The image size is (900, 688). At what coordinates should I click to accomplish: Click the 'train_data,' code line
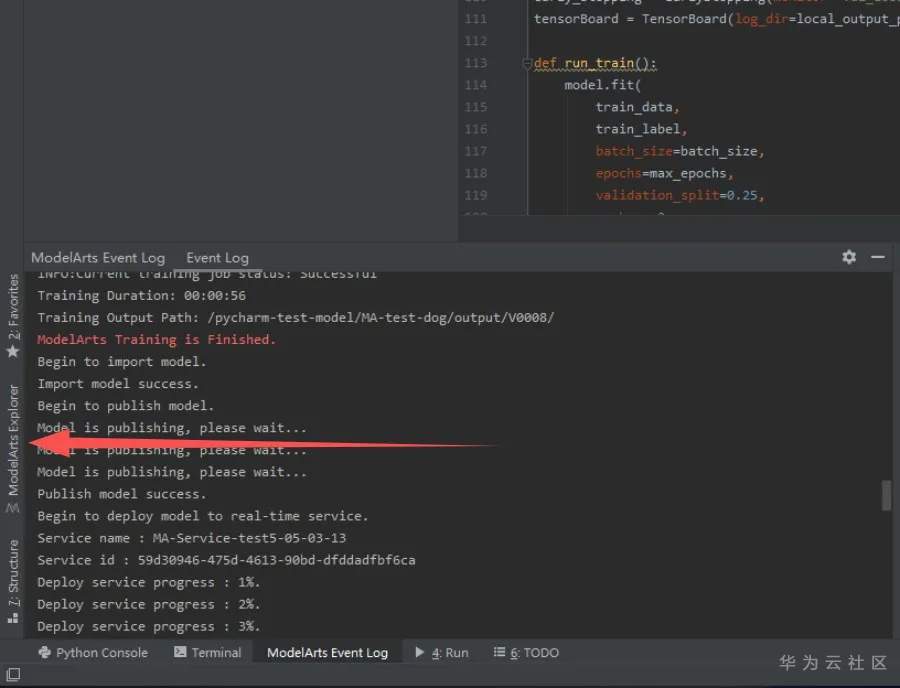pos(638,107)
